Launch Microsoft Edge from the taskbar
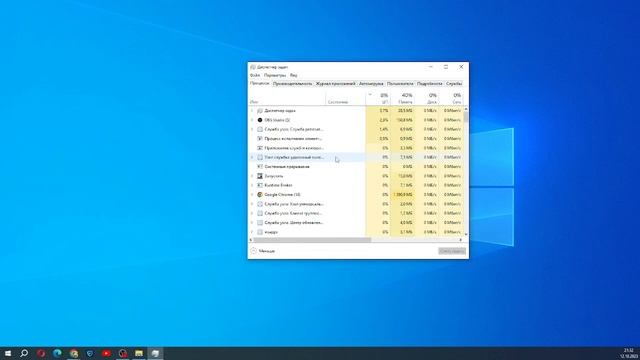The height and width of the screenshot is (360, 640). point(57,353)
